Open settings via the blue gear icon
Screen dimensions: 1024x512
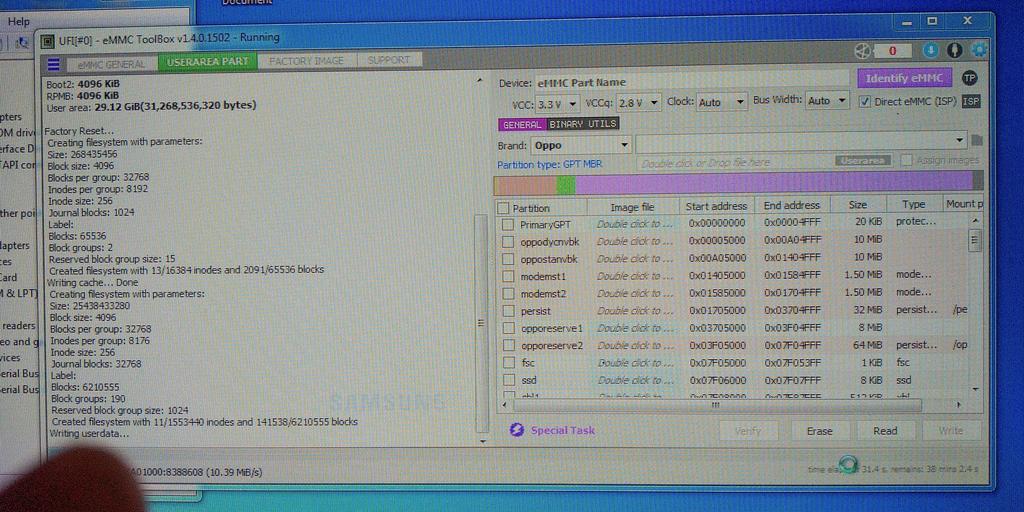click(x=978, y=50)
